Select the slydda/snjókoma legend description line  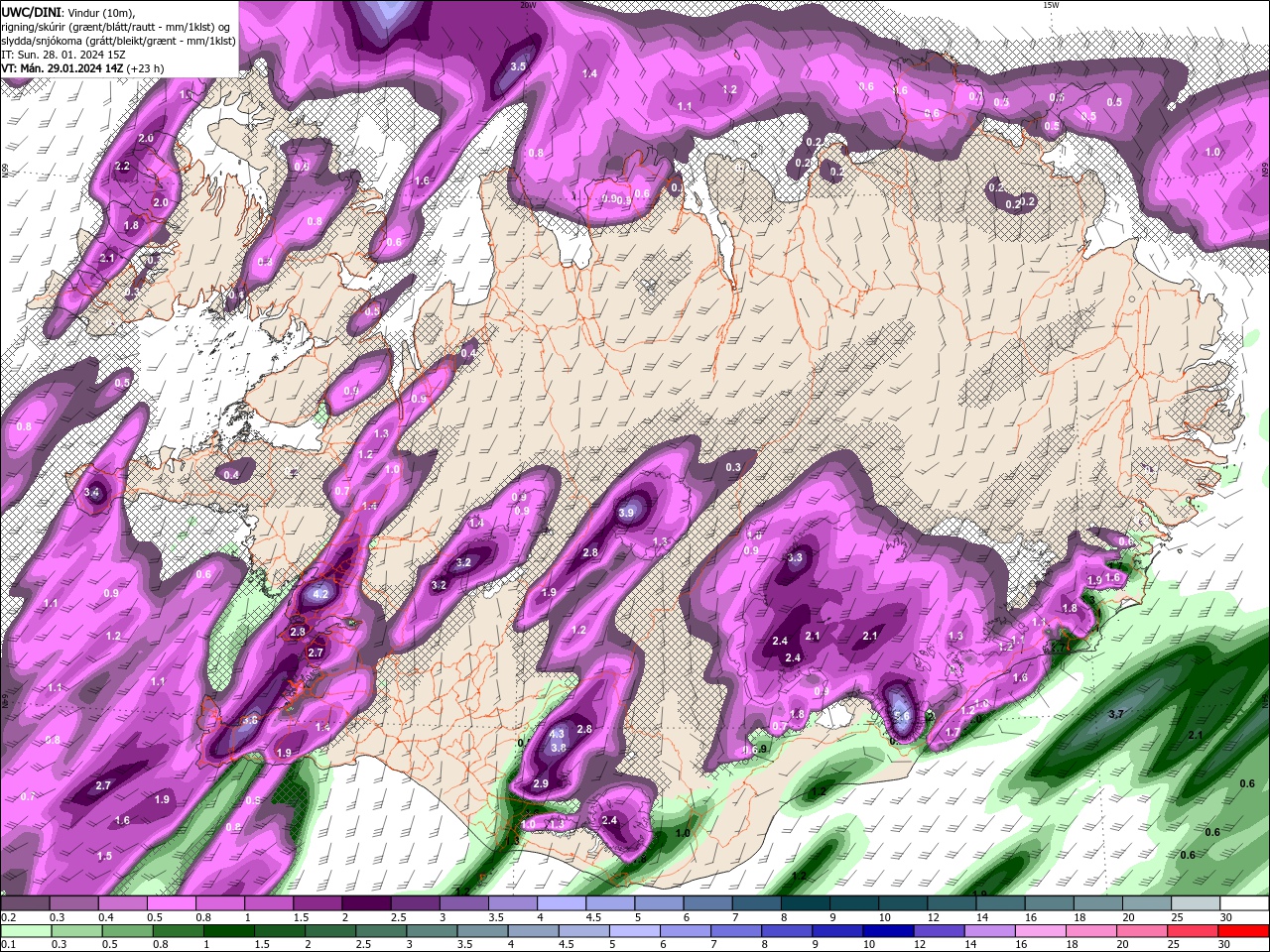(x=119, y=41)
